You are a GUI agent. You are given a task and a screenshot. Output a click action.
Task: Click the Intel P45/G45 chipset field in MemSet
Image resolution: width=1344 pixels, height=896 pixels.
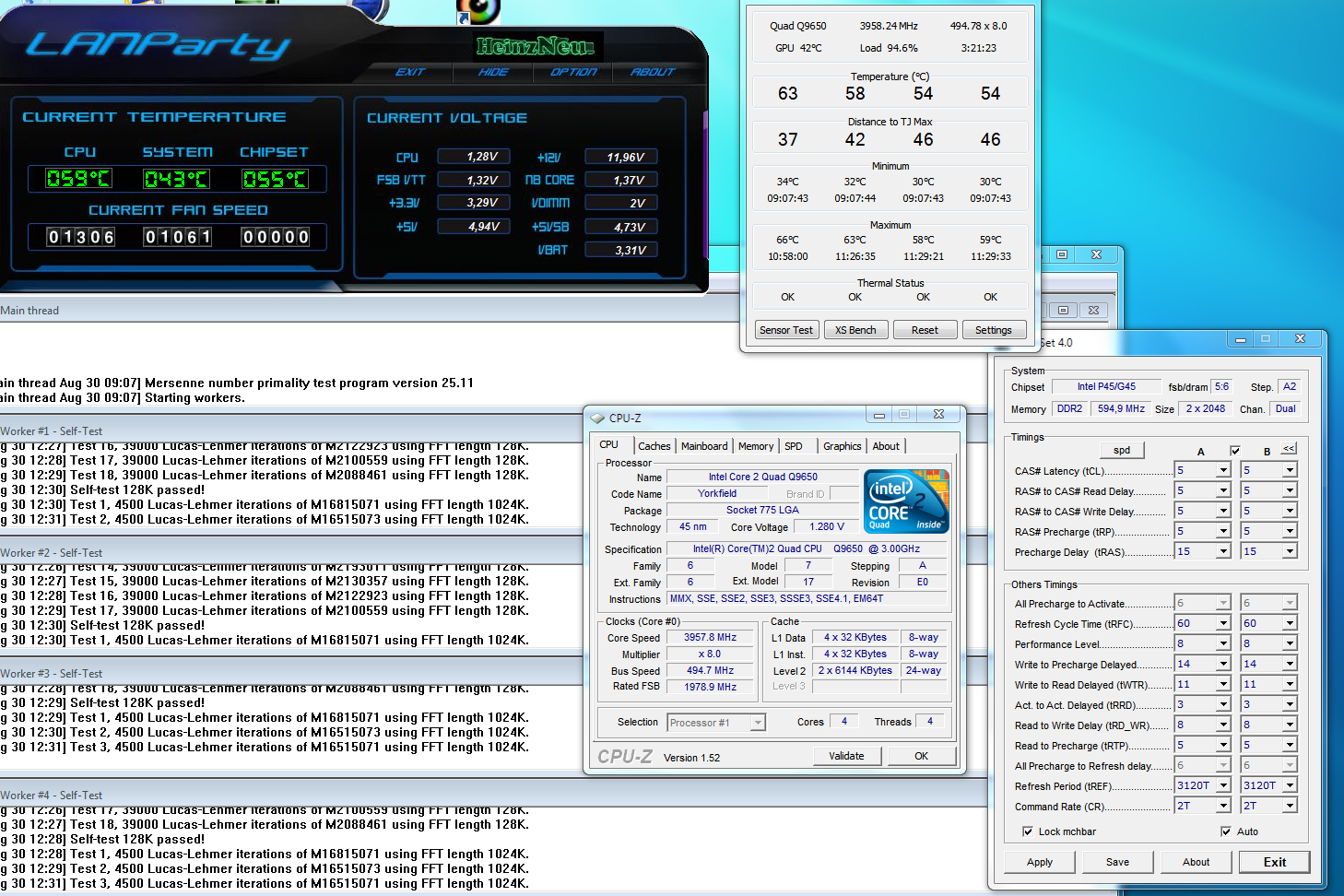(1106, 386)
